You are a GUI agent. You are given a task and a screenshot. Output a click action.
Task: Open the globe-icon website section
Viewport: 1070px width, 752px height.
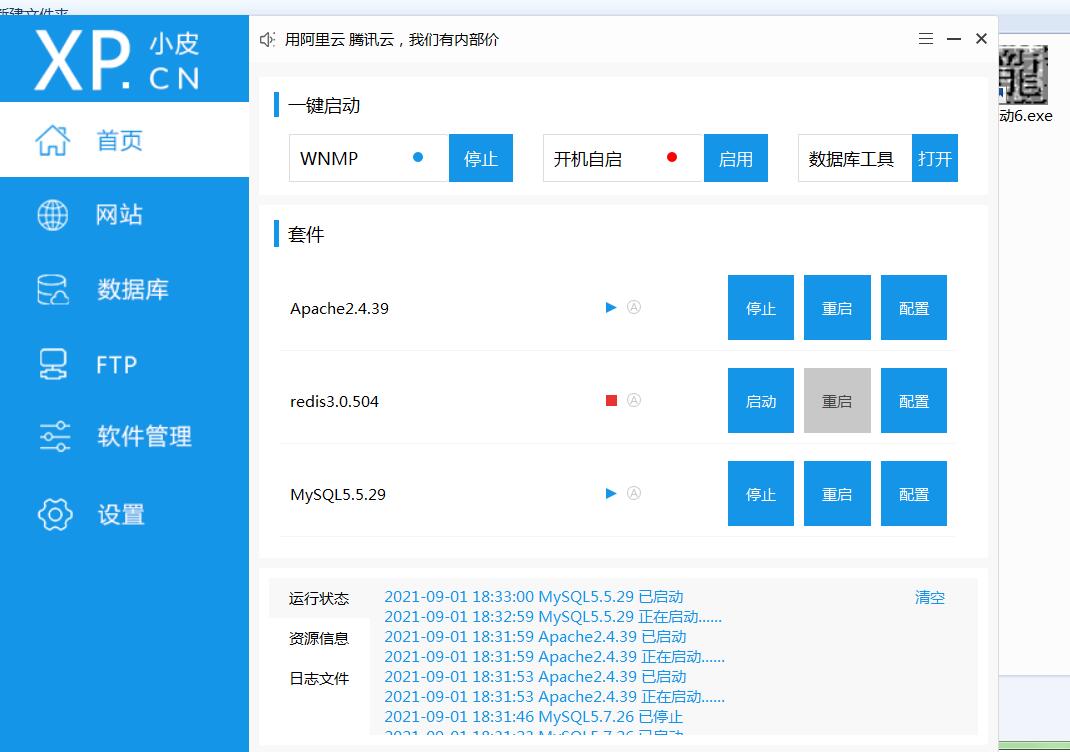click(x=53, y=215)
